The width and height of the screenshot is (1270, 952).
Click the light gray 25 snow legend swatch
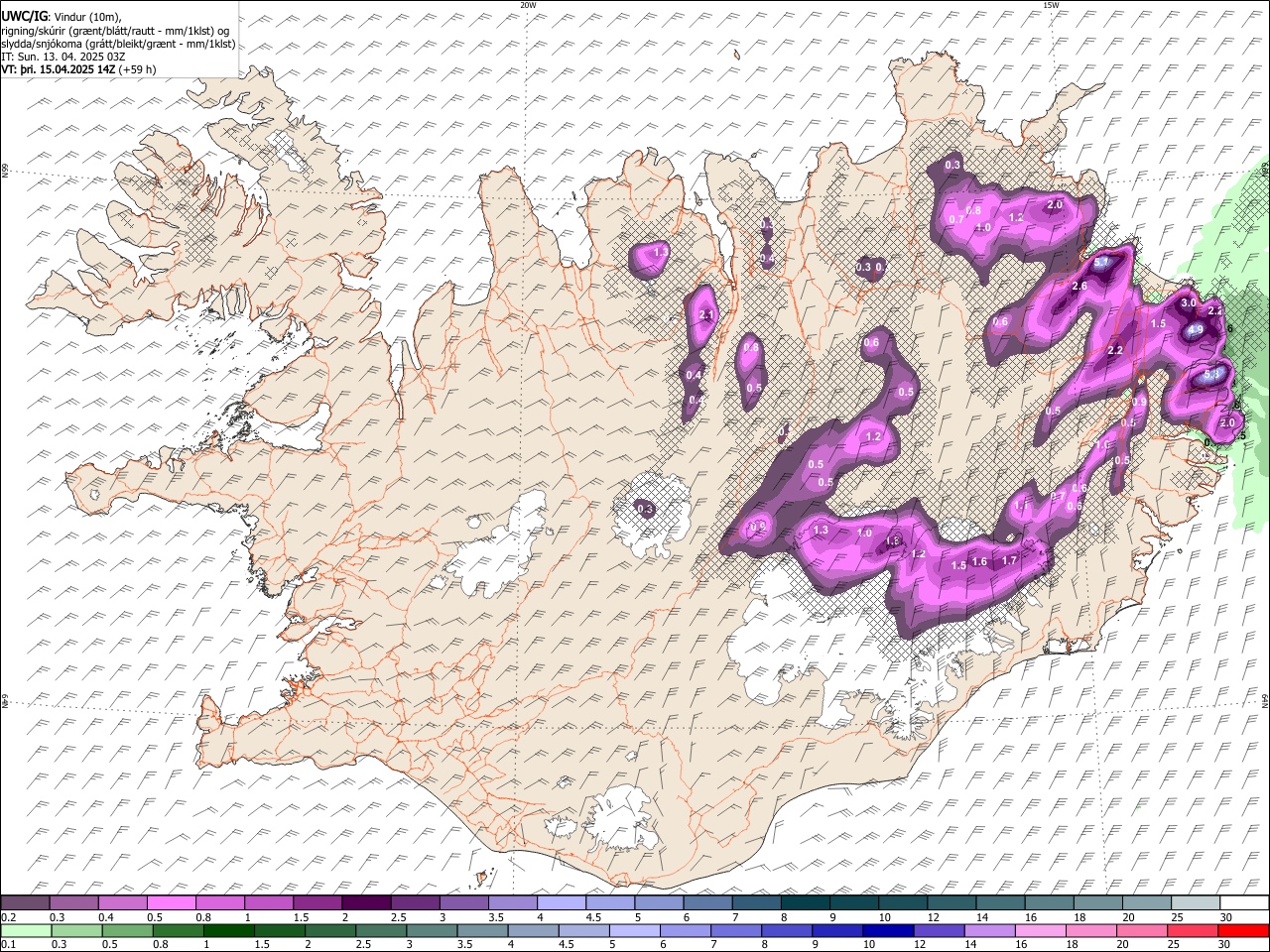[x=1195, y=902]
